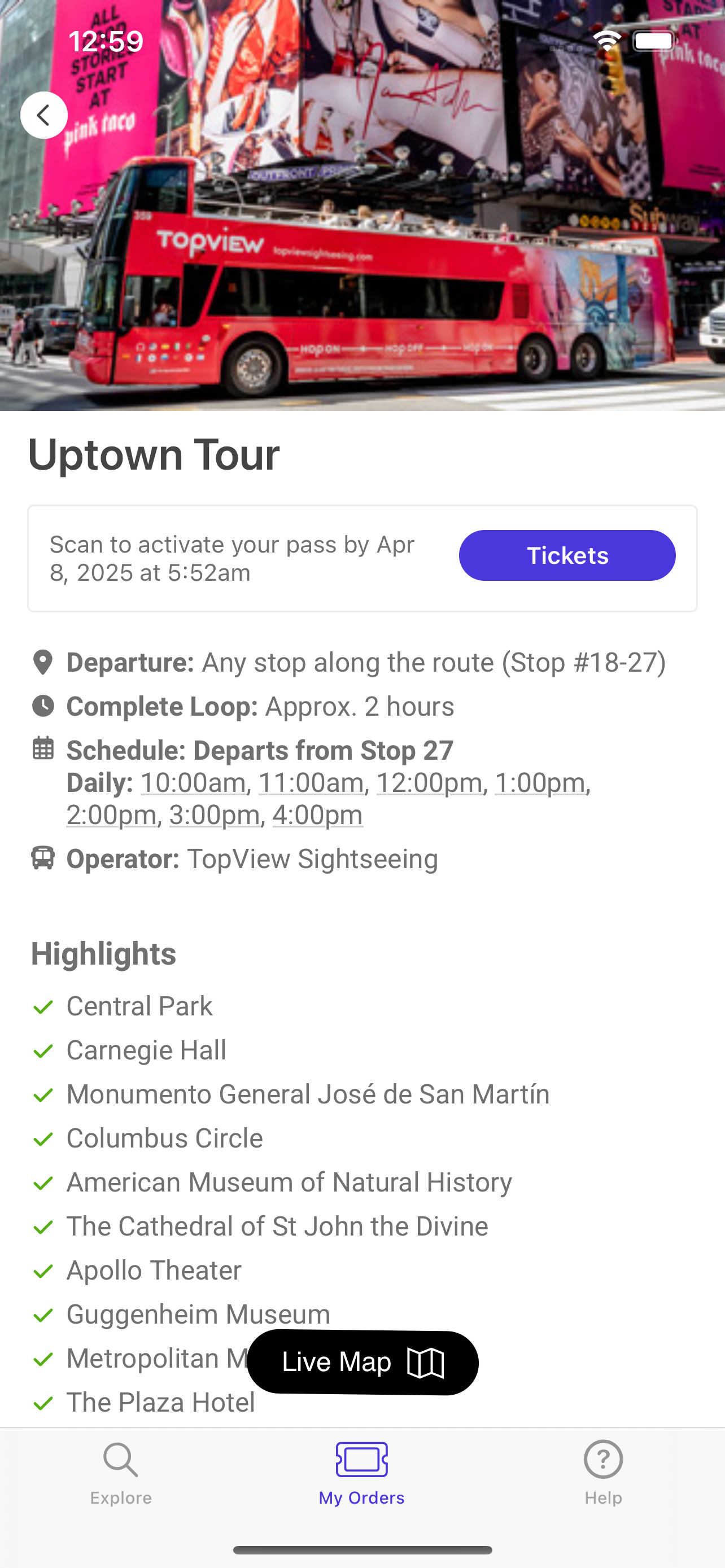The height and width of the screenshot is (1568, 725).
Task: Tap the Explore magnifying glass icon
Action: tap(120, 1460)
